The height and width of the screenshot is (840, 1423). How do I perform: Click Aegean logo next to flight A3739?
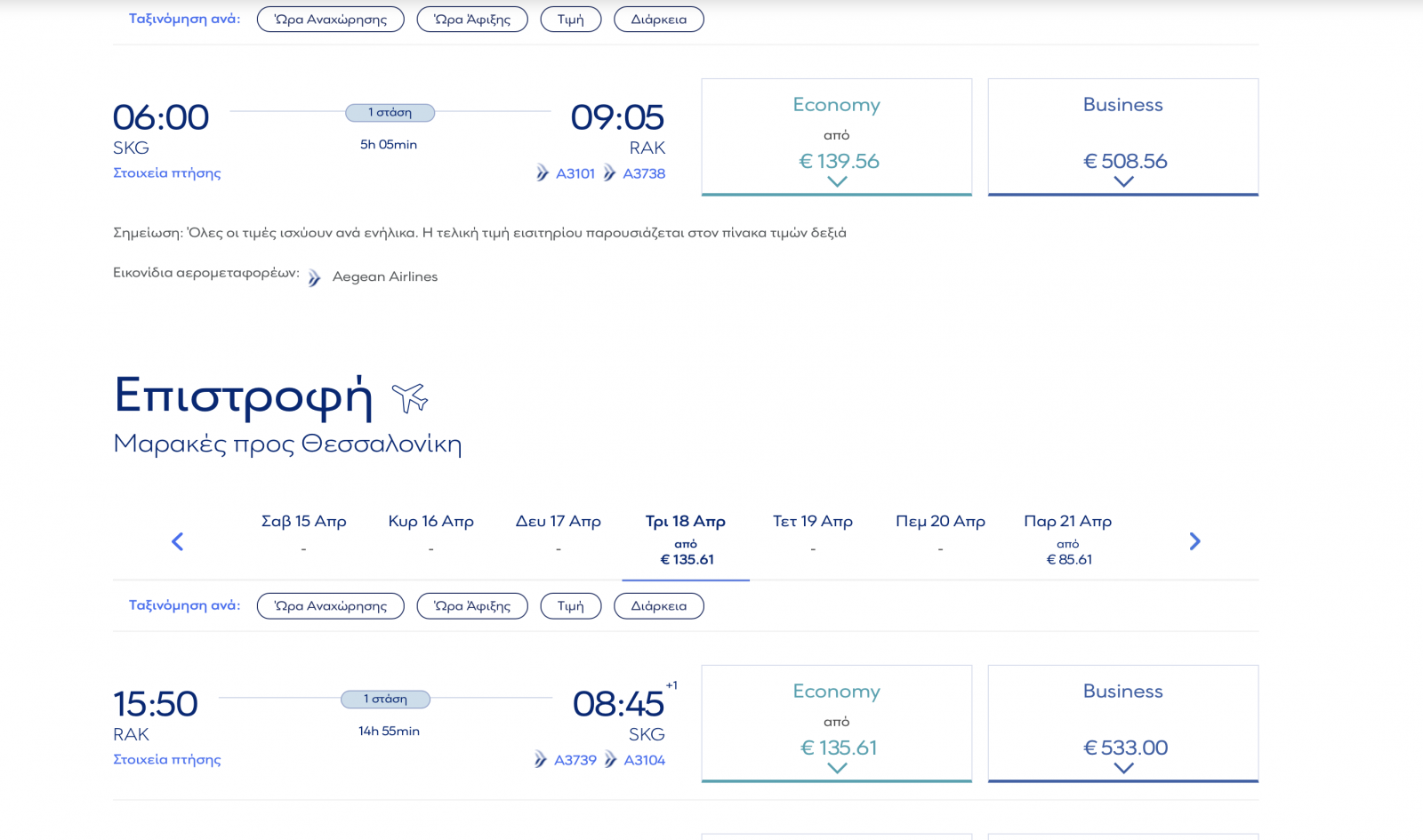point(541,760)
